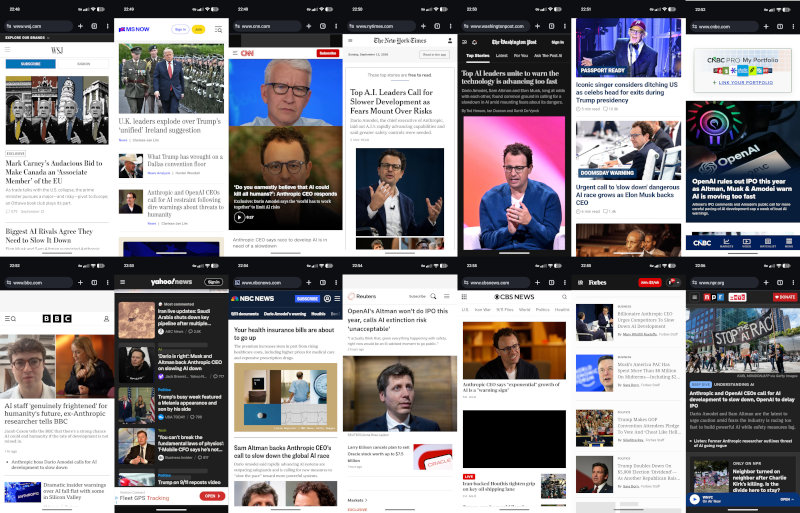Open NPR hamburger menu icon
The width and height of the screenshot is (800, 513).
[x=694, y=297]
